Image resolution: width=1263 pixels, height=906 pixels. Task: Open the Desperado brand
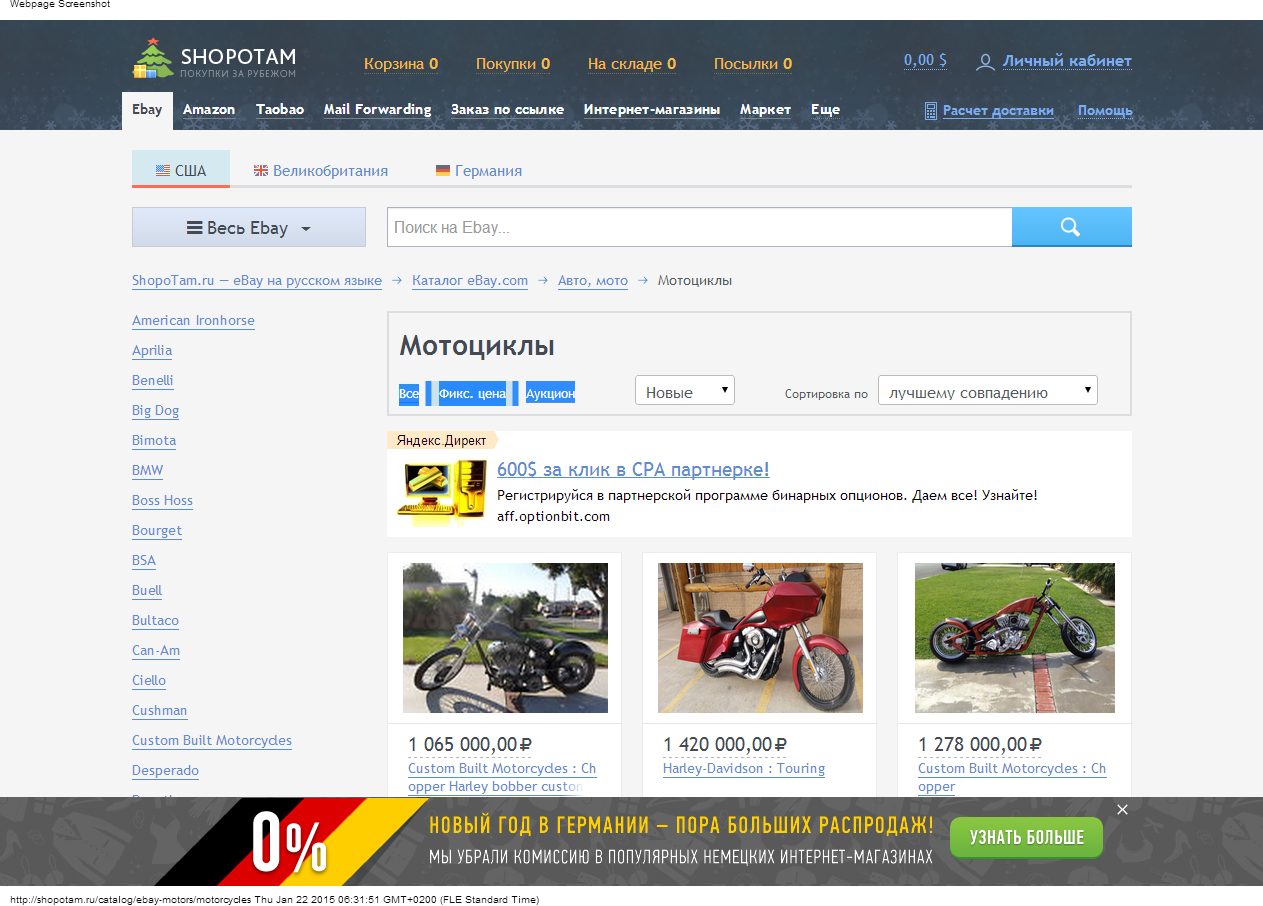165,771
